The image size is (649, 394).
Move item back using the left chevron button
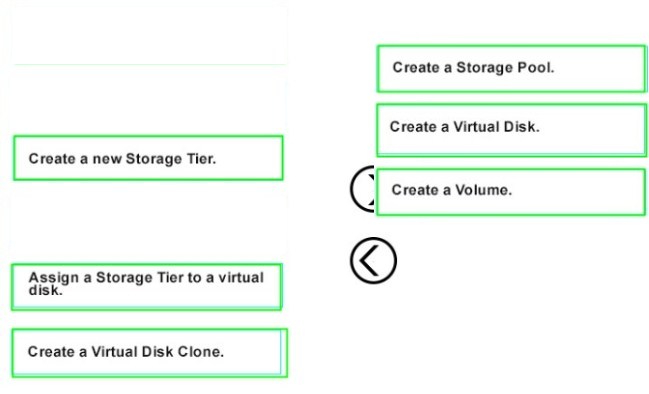pos(373,260)
